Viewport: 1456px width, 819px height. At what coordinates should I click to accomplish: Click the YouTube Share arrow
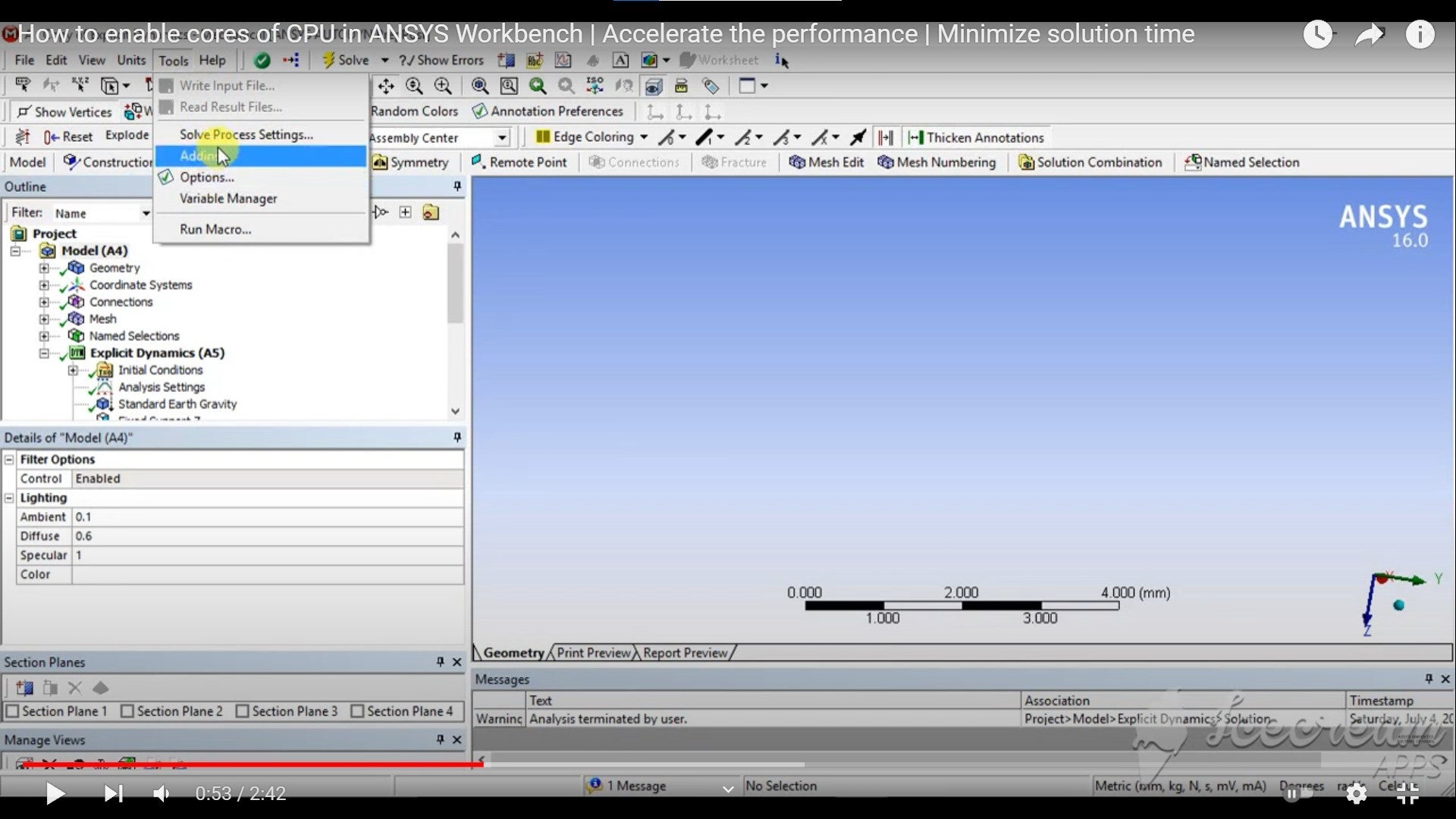[1370, 34]
